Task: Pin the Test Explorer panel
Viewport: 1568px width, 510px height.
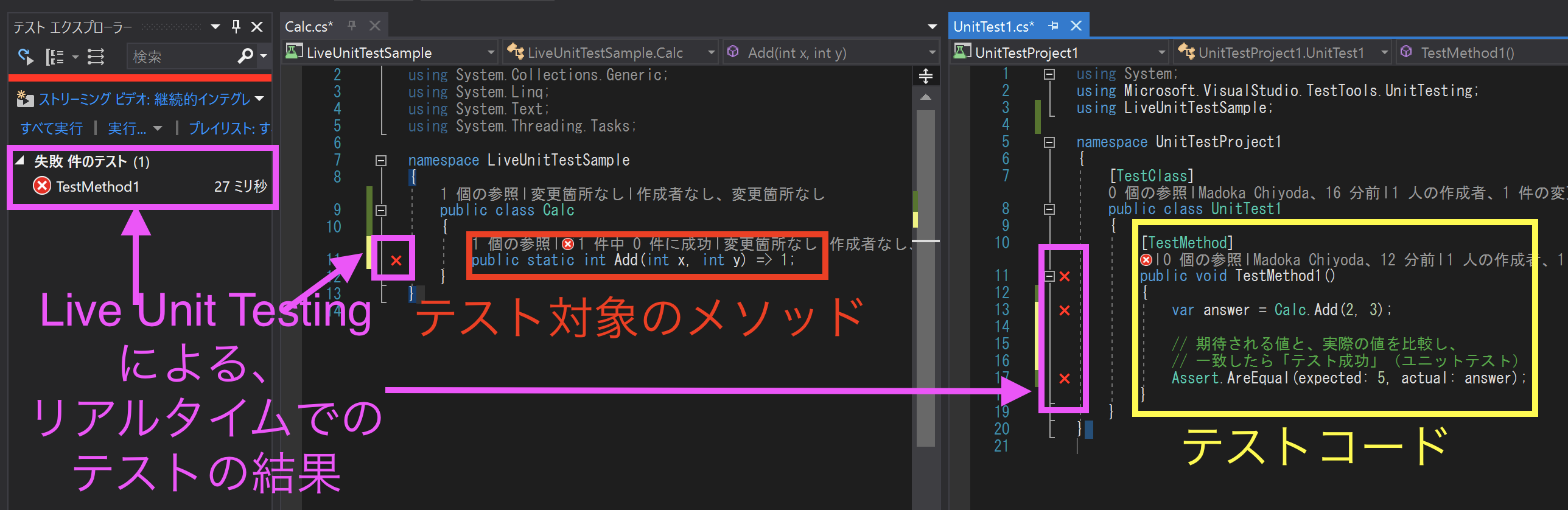Action: (x=236, y=26)
